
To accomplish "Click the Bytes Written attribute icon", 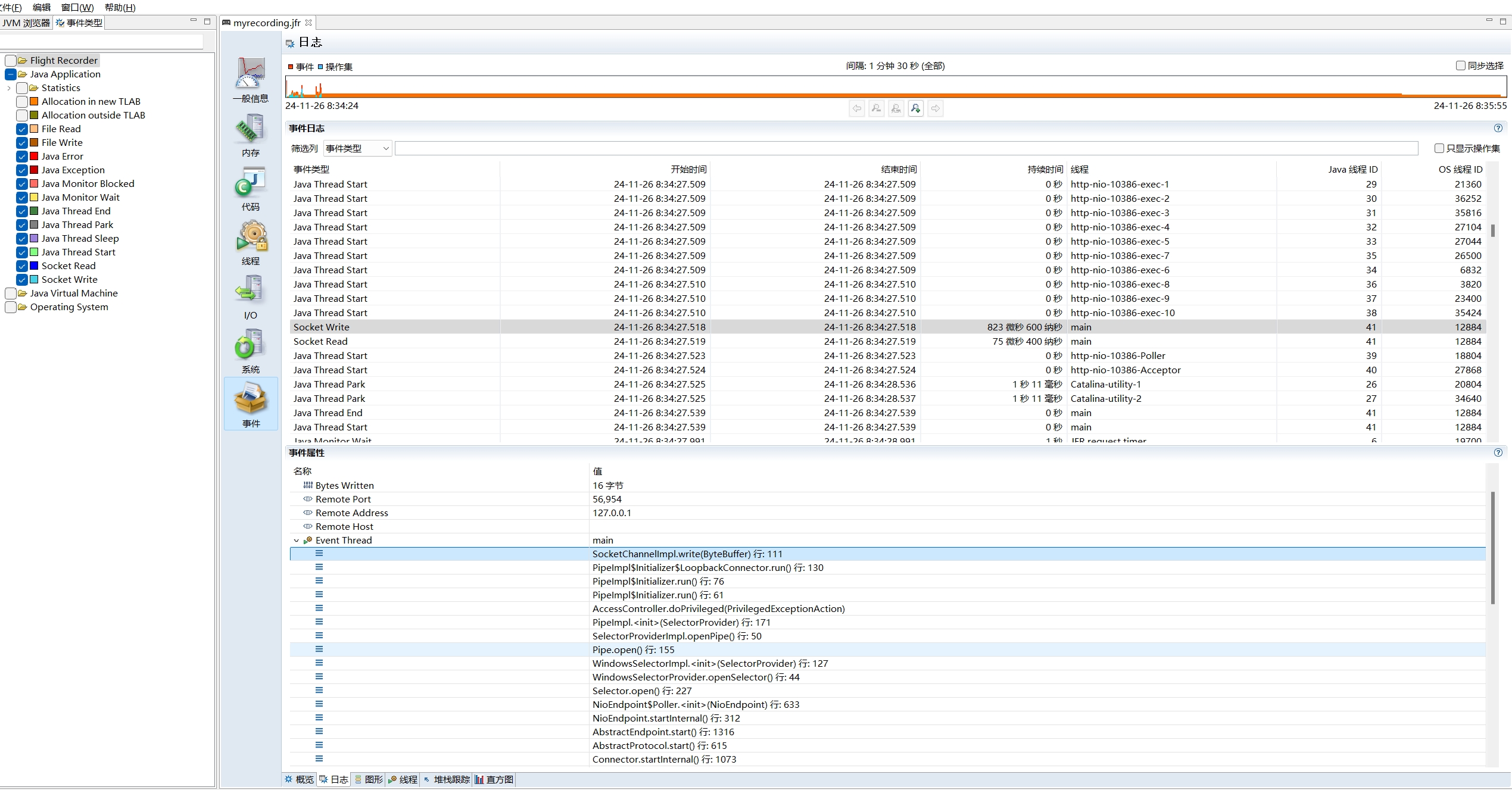I will pyautogui.click(x=308, y=485).
